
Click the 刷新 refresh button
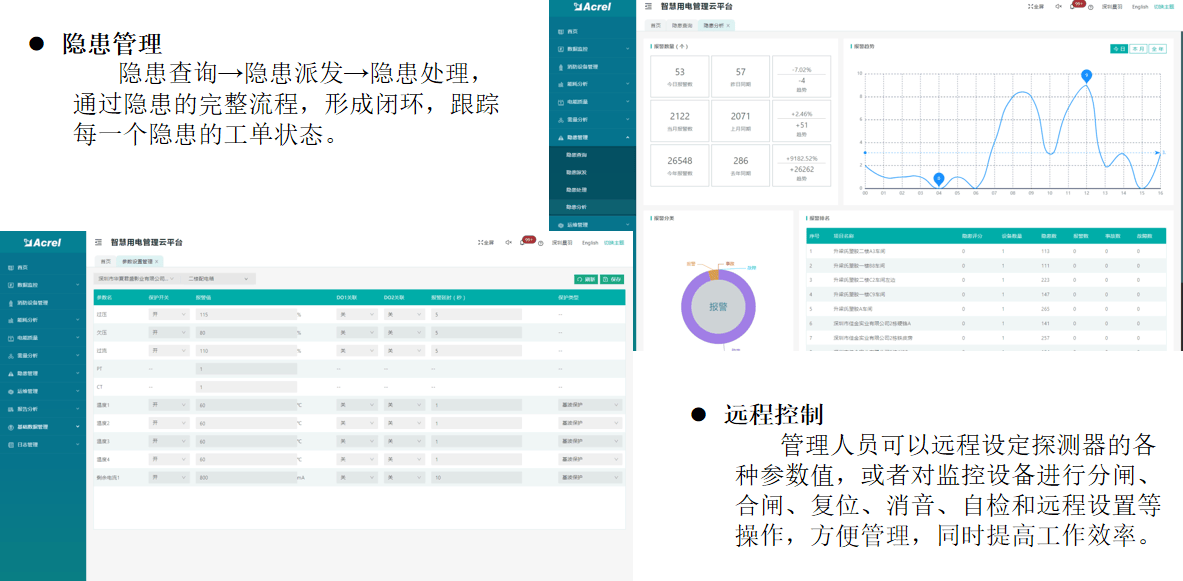[586, 279]
